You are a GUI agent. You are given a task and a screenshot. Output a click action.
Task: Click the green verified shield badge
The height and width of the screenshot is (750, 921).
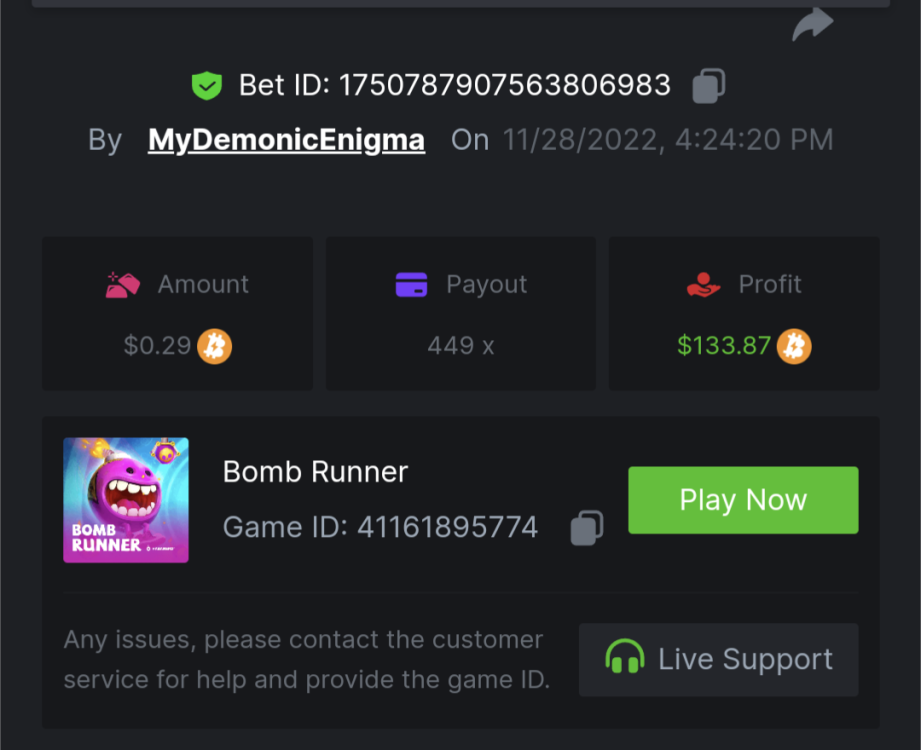point(207,85)
